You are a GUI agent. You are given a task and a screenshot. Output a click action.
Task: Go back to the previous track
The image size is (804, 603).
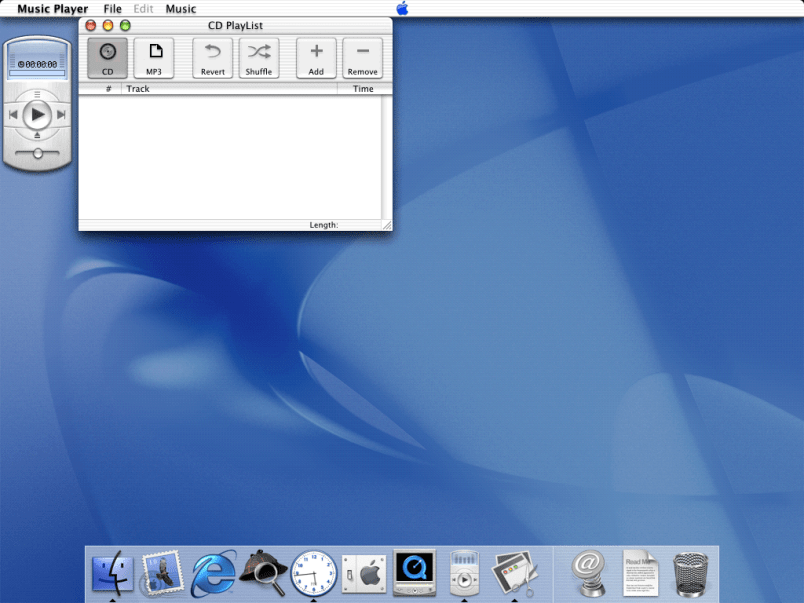pyautogui.click(x=14, y=114)
